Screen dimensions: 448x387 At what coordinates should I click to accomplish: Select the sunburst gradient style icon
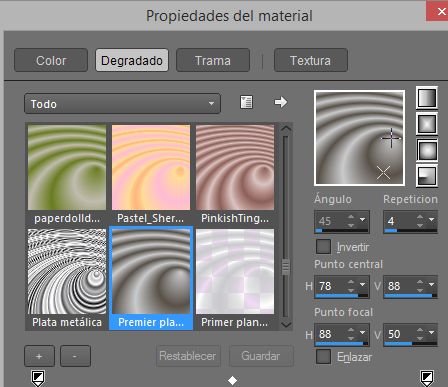click(x=427, y=150)
